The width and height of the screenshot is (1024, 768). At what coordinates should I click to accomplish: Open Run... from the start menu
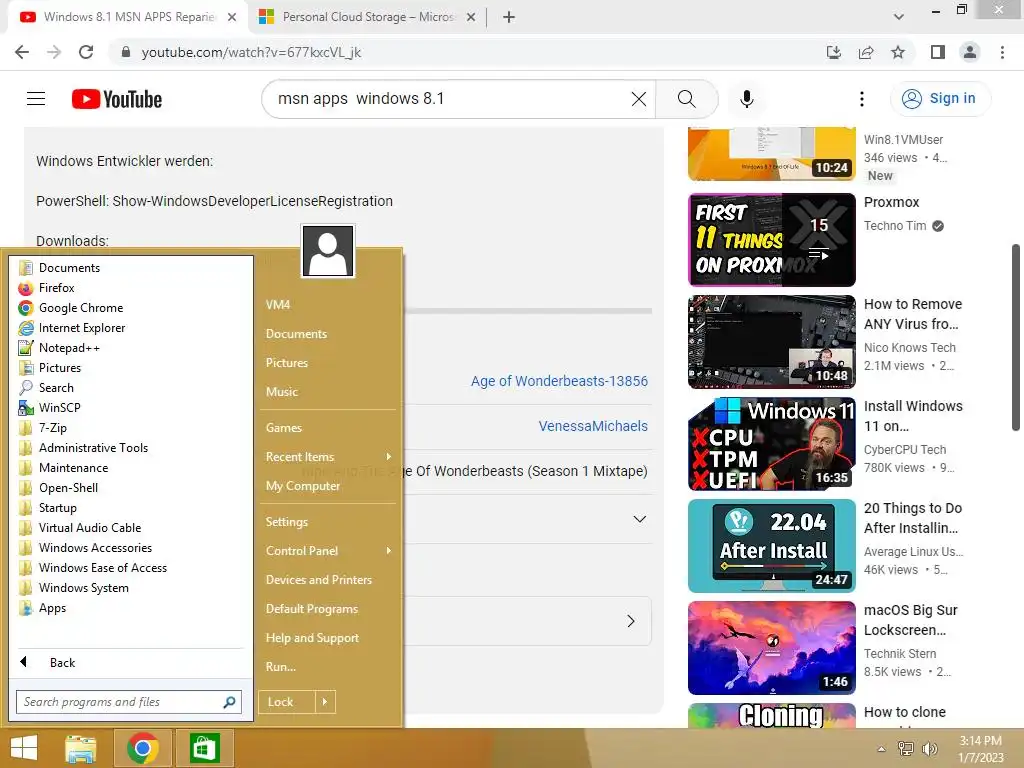tap(281, 667)
